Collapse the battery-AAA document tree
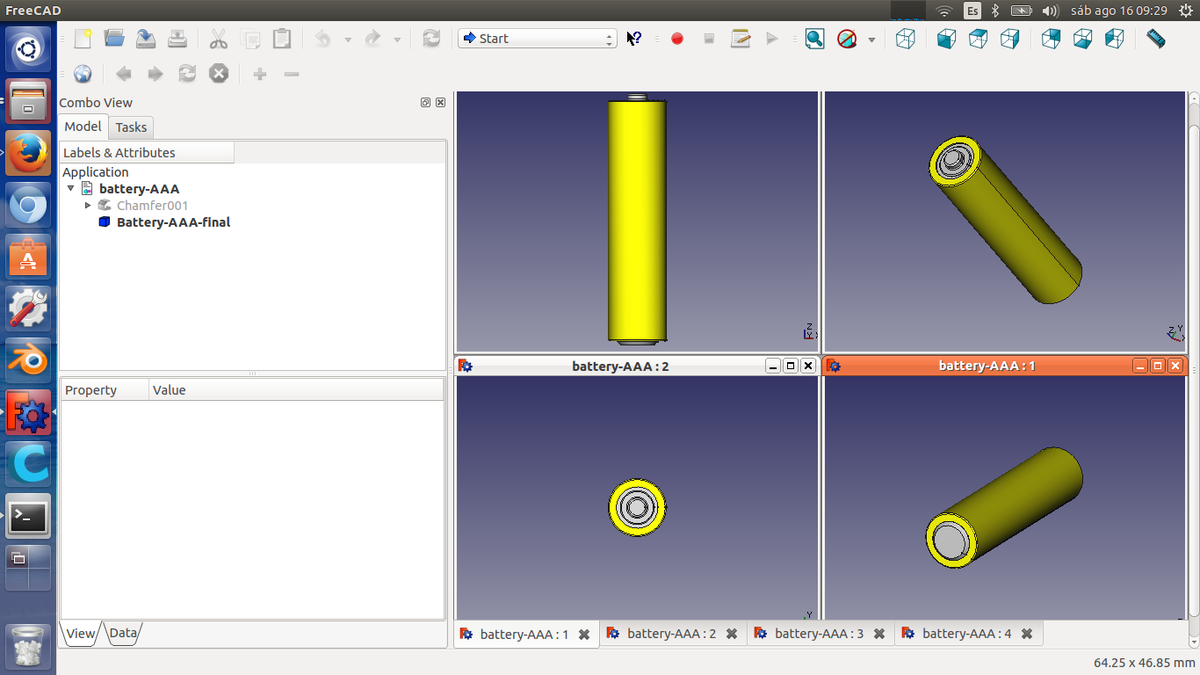1200x675 pixels. (70, 188)
